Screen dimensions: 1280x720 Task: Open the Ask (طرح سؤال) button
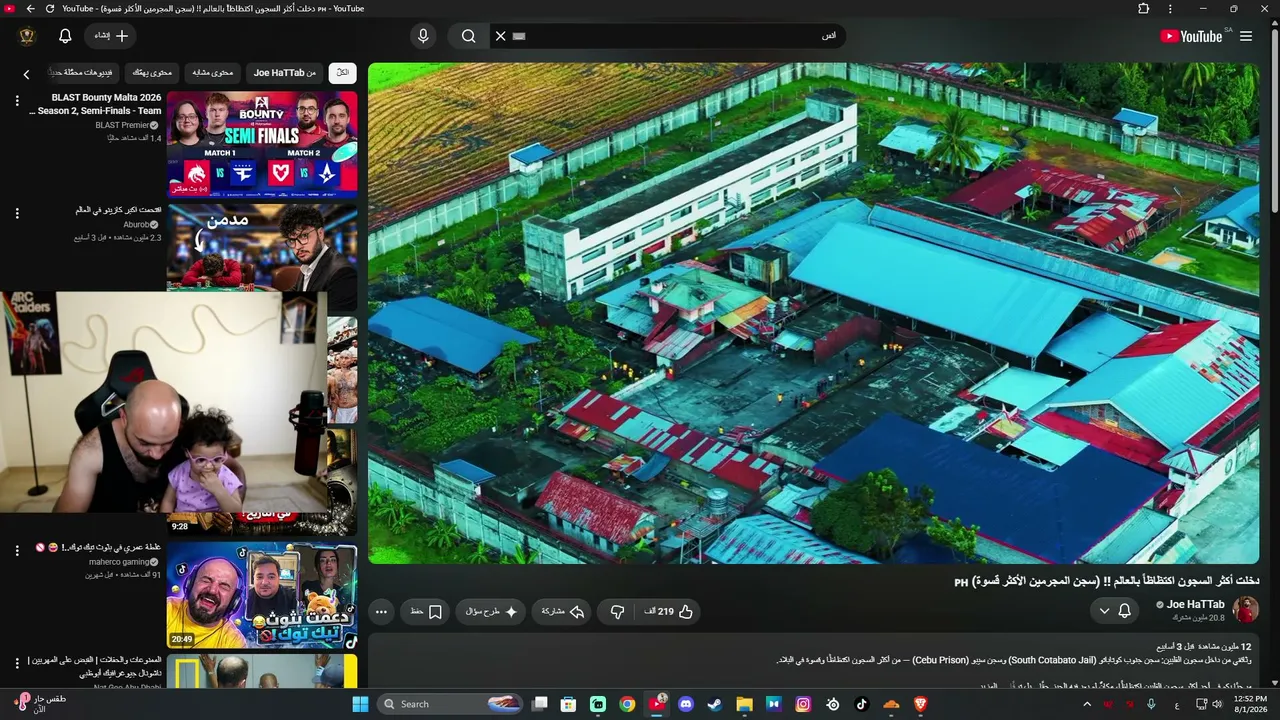point(491,611)
